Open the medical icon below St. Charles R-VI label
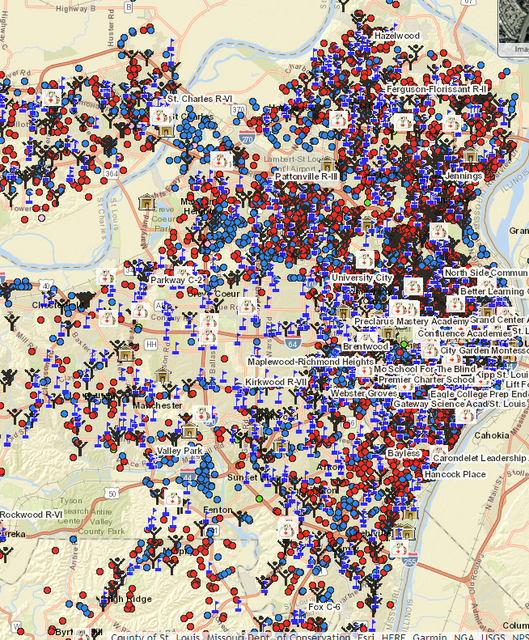The width and height of the screenshot is (529, 640). pyautogui.click(x=160, y=116)
